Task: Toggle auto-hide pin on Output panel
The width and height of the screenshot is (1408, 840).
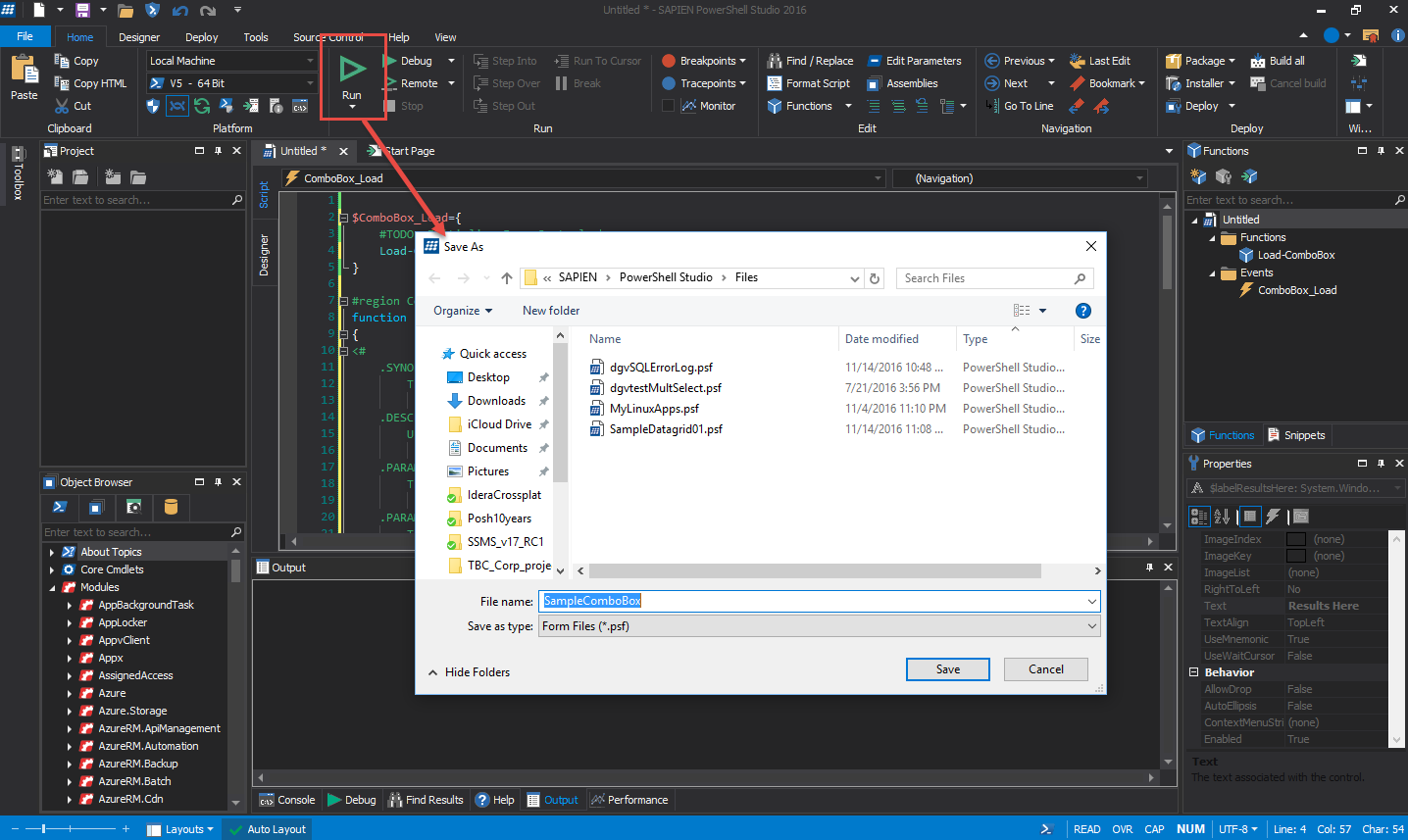Action: pos(1149,568)
